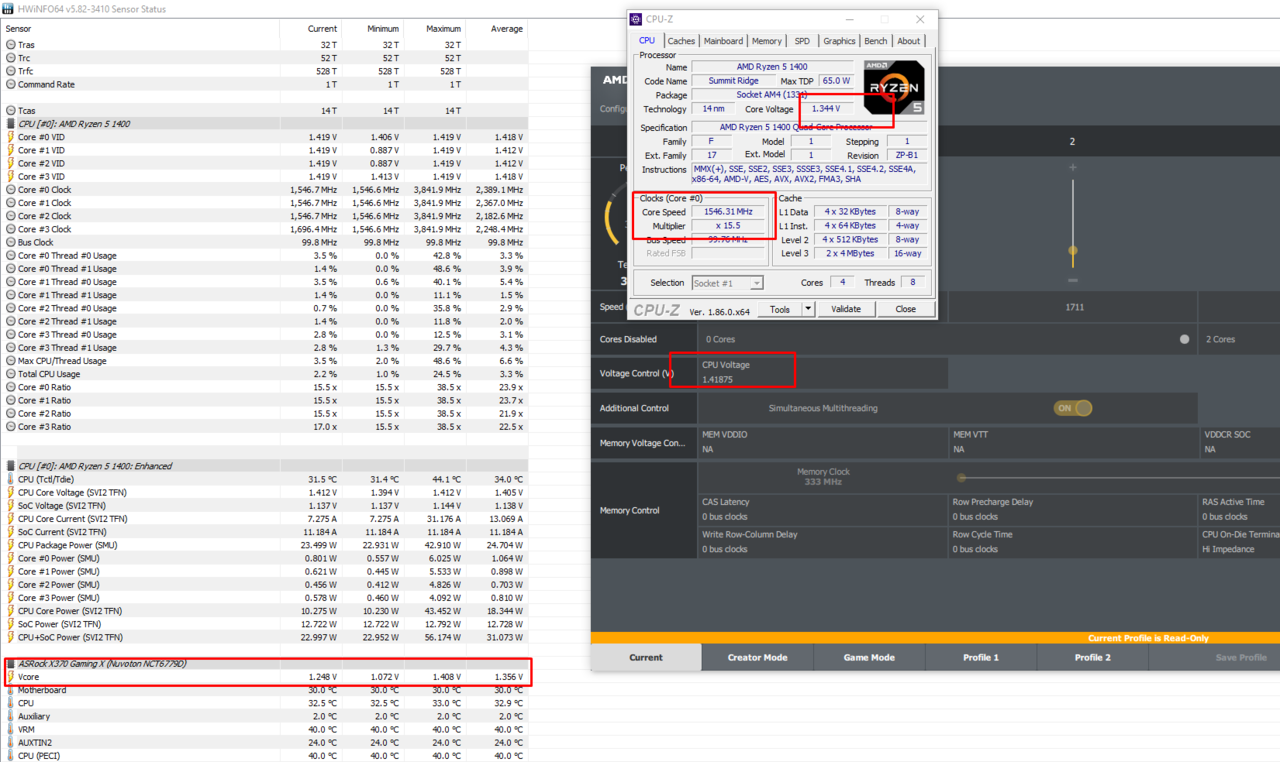The image size is (1280, 762).
Task: Open the Socket #1 selection dropdown
Action: [x=727, y=283]
